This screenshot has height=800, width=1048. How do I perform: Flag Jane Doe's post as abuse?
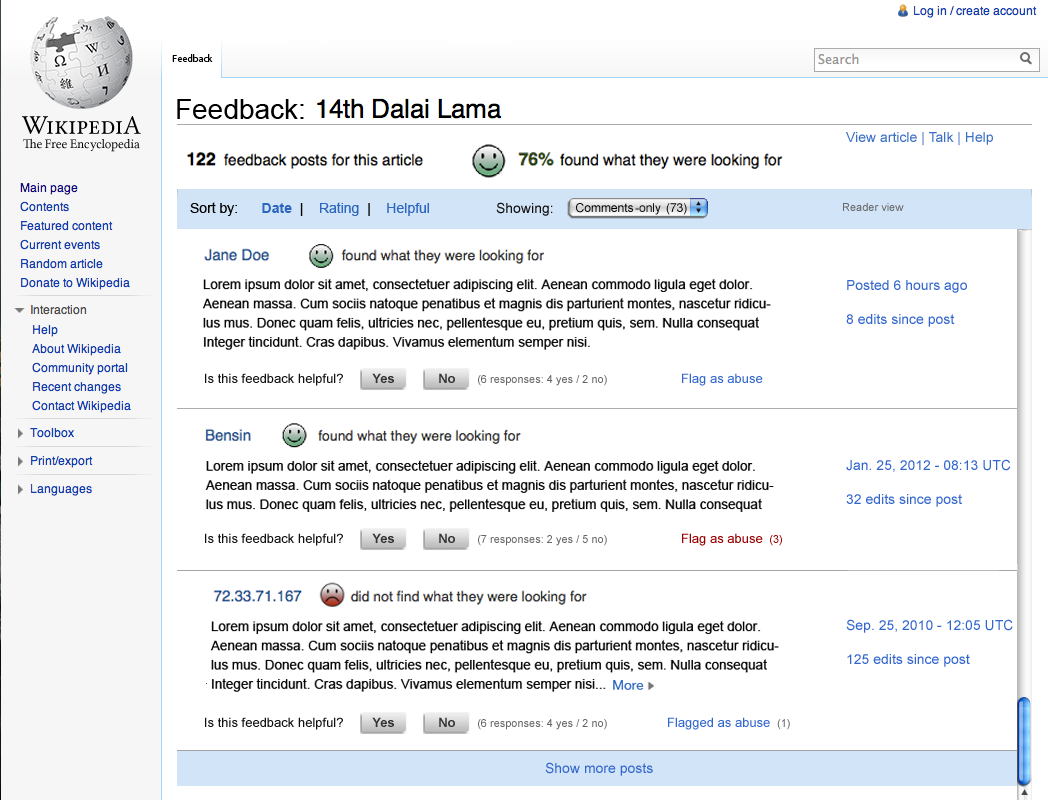click(x=721, y=379)
